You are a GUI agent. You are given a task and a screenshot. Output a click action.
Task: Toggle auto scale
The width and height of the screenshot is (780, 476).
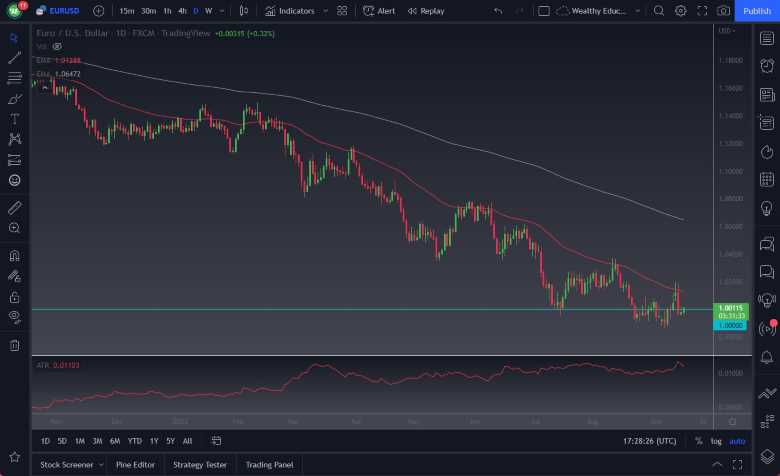pyautogui.click(x=737, y=441)
